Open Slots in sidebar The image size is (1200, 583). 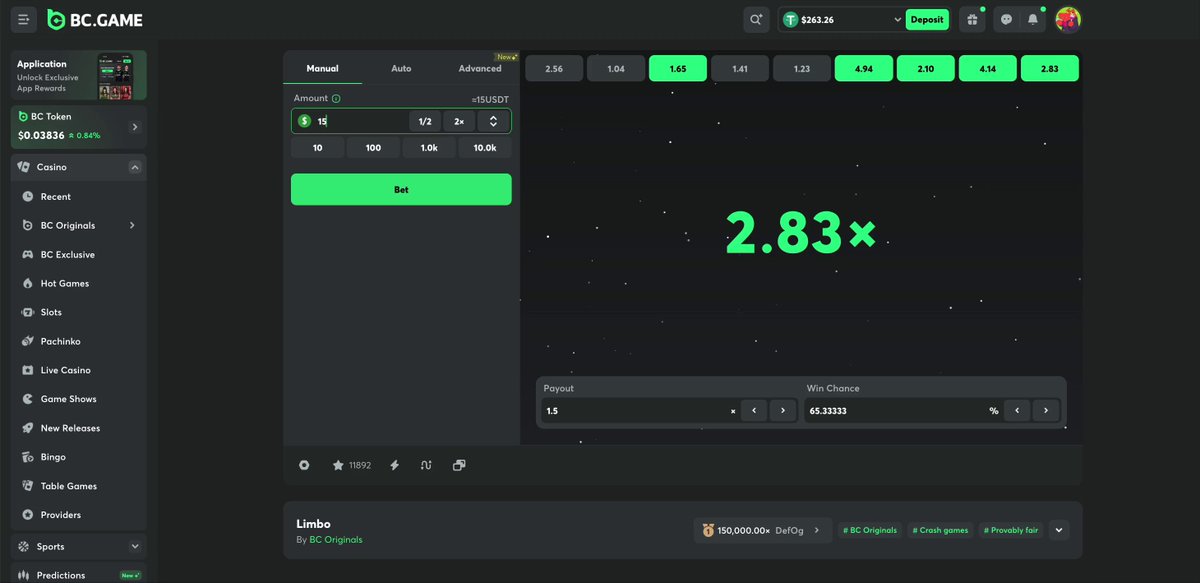(x=79, y=312)
